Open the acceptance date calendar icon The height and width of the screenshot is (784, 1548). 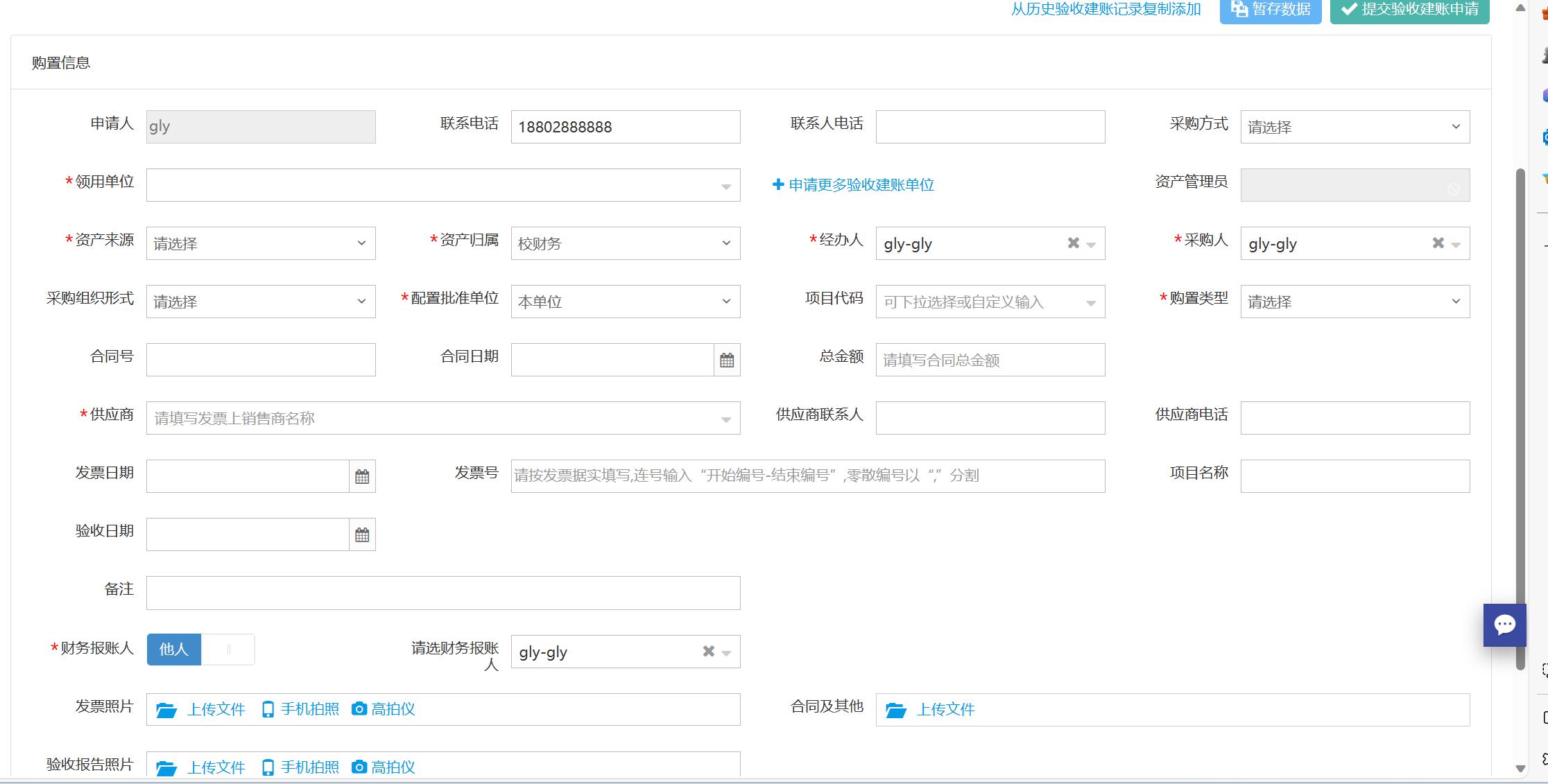pos(362,534)
